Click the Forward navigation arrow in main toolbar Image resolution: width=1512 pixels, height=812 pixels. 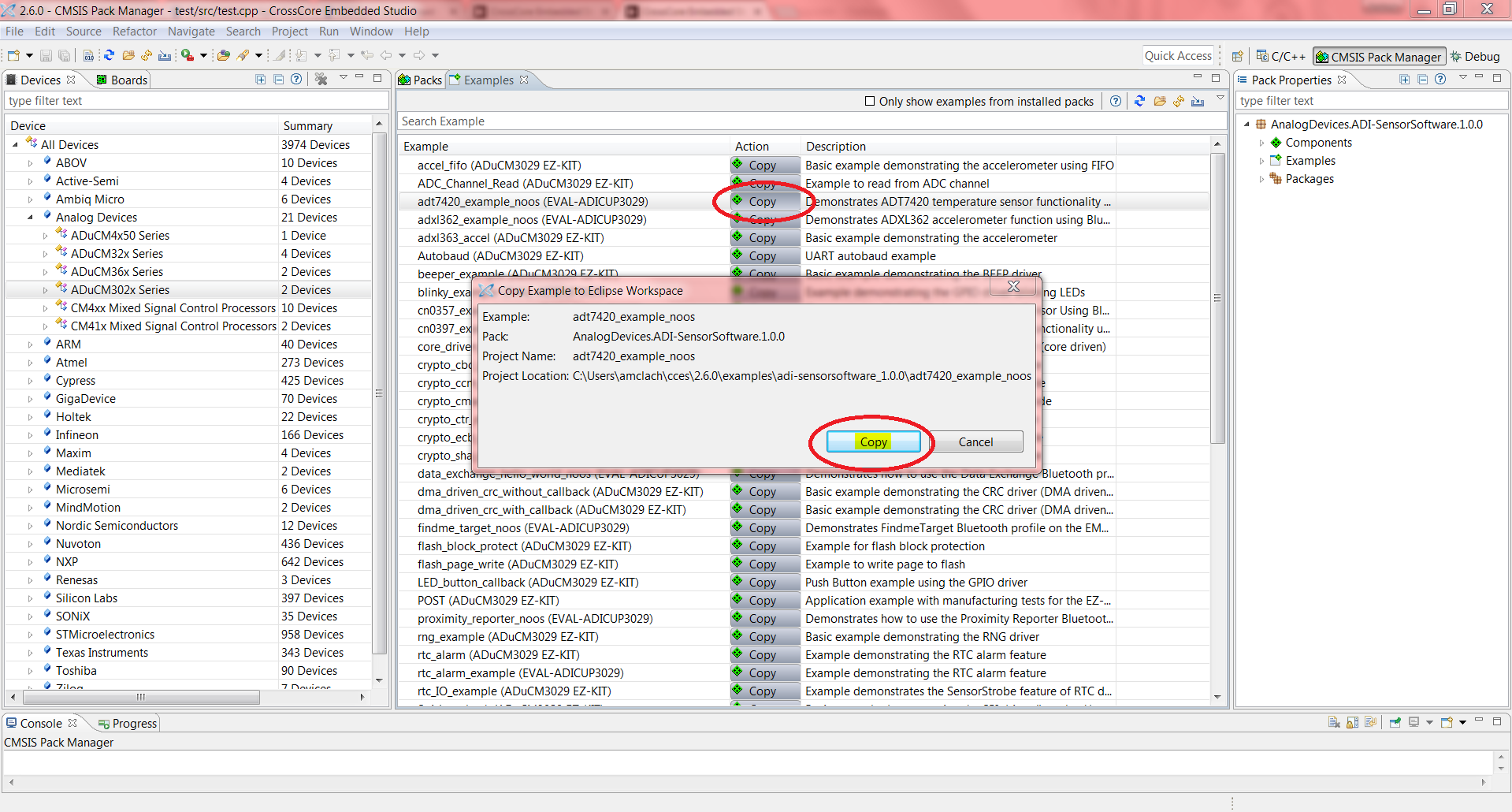tap(419, 55)
